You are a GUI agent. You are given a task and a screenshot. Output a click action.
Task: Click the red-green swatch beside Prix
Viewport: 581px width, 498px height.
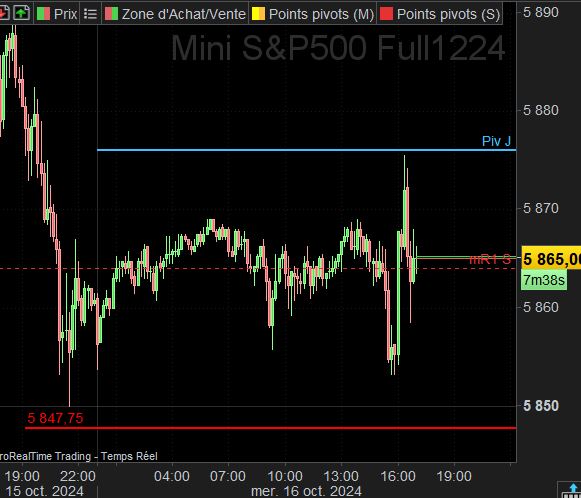pyautogui.click(x=43, y=14)
